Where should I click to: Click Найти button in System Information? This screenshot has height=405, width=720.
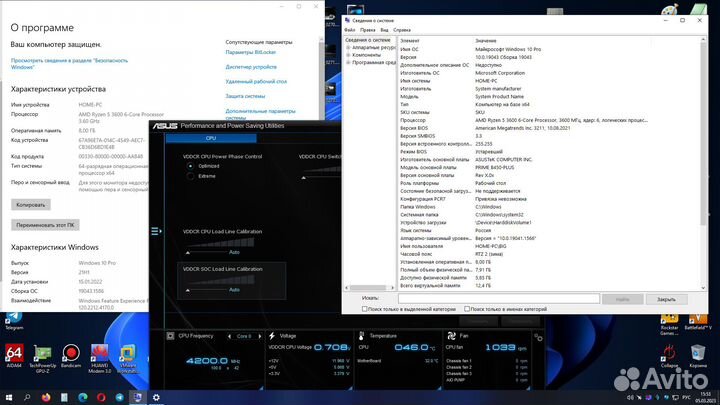623,299
